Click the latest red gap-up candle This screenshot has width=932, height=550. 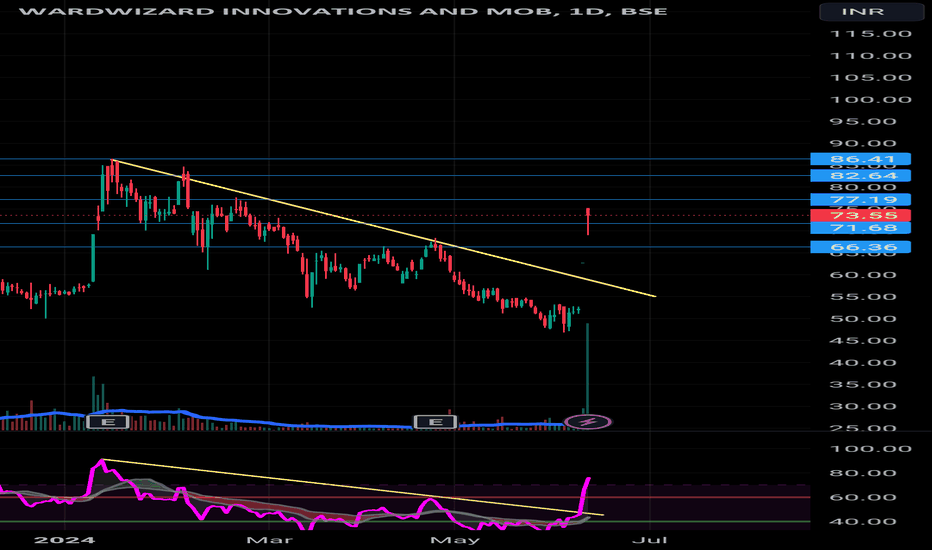click(x=588, y=221)
